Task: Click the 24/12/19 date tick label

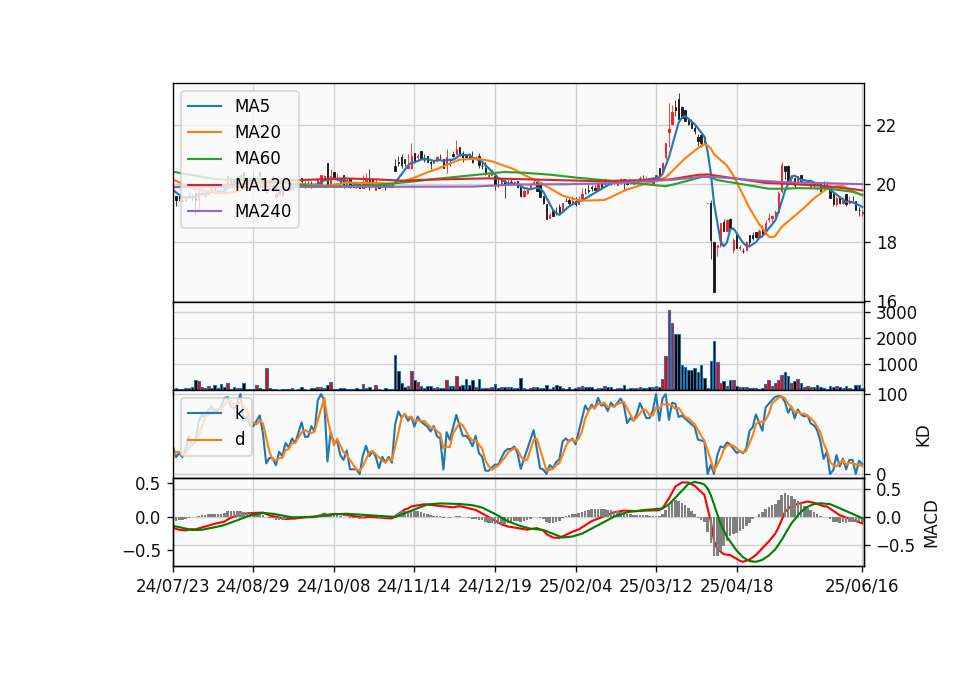Action: tap(495, 586)
